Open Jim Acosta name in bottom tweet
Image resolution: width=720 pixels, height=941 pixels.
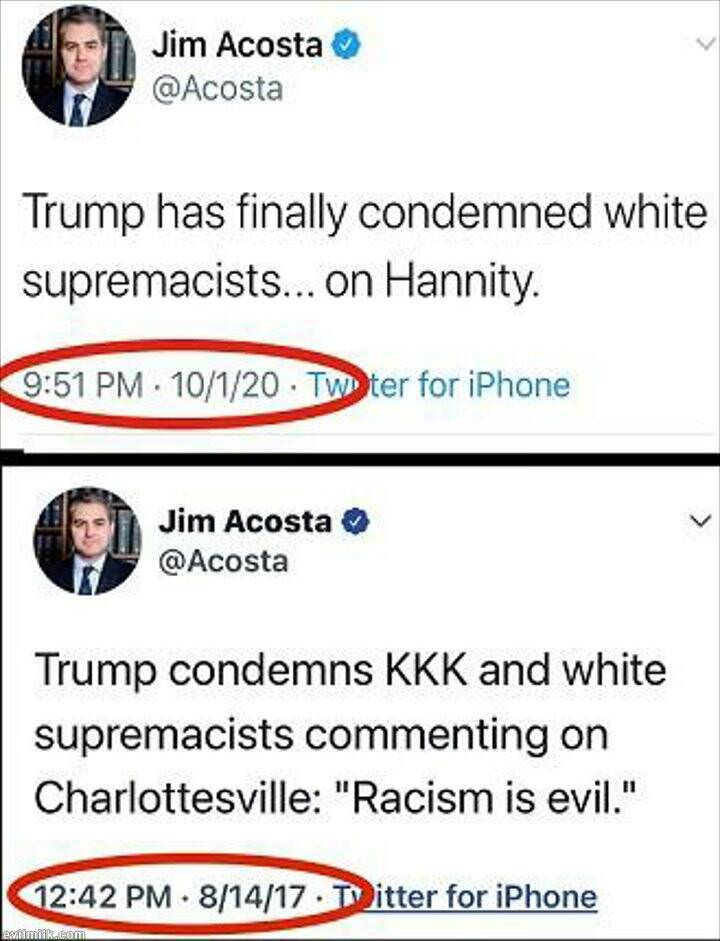click(245, 520)
